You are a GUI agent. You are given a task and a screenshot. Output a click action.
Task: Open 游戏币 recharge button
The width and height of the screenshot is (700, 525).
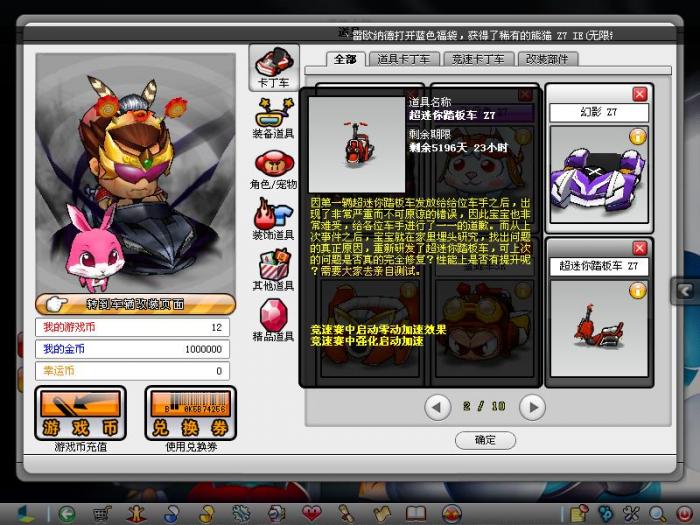(x=80, y=413)
